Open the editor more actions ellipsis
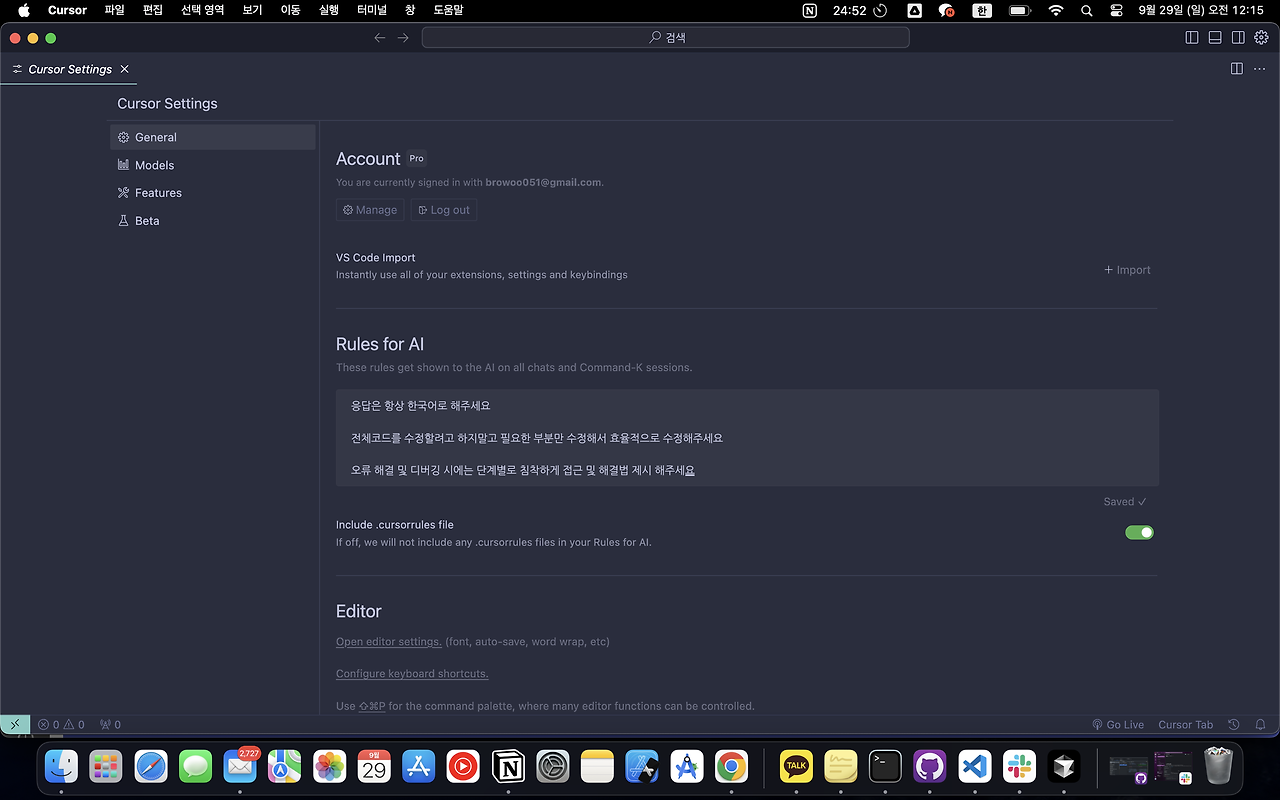This screenshot has height=800, width=1280. point(1259,69)
